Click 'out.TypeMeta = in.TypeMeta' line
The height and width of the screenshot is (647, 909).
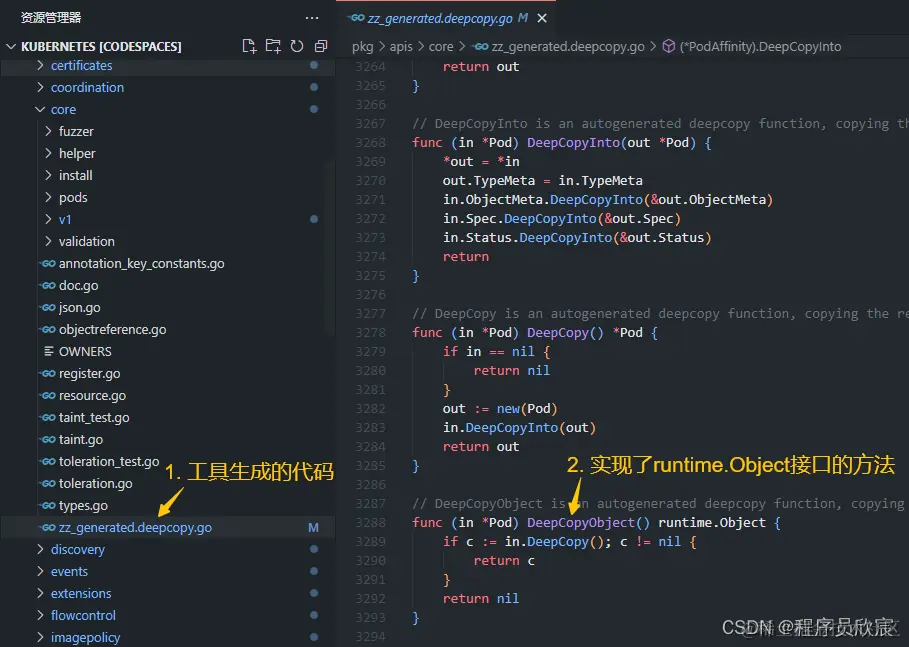(x=542, y=181)
